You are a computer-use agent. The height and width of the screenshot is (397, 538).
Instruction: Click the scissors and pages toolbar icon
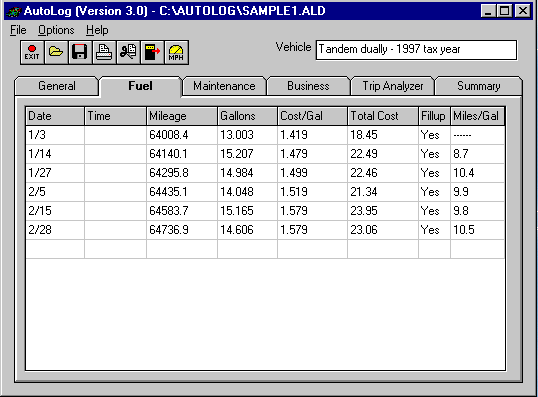(x=128, y=52)
